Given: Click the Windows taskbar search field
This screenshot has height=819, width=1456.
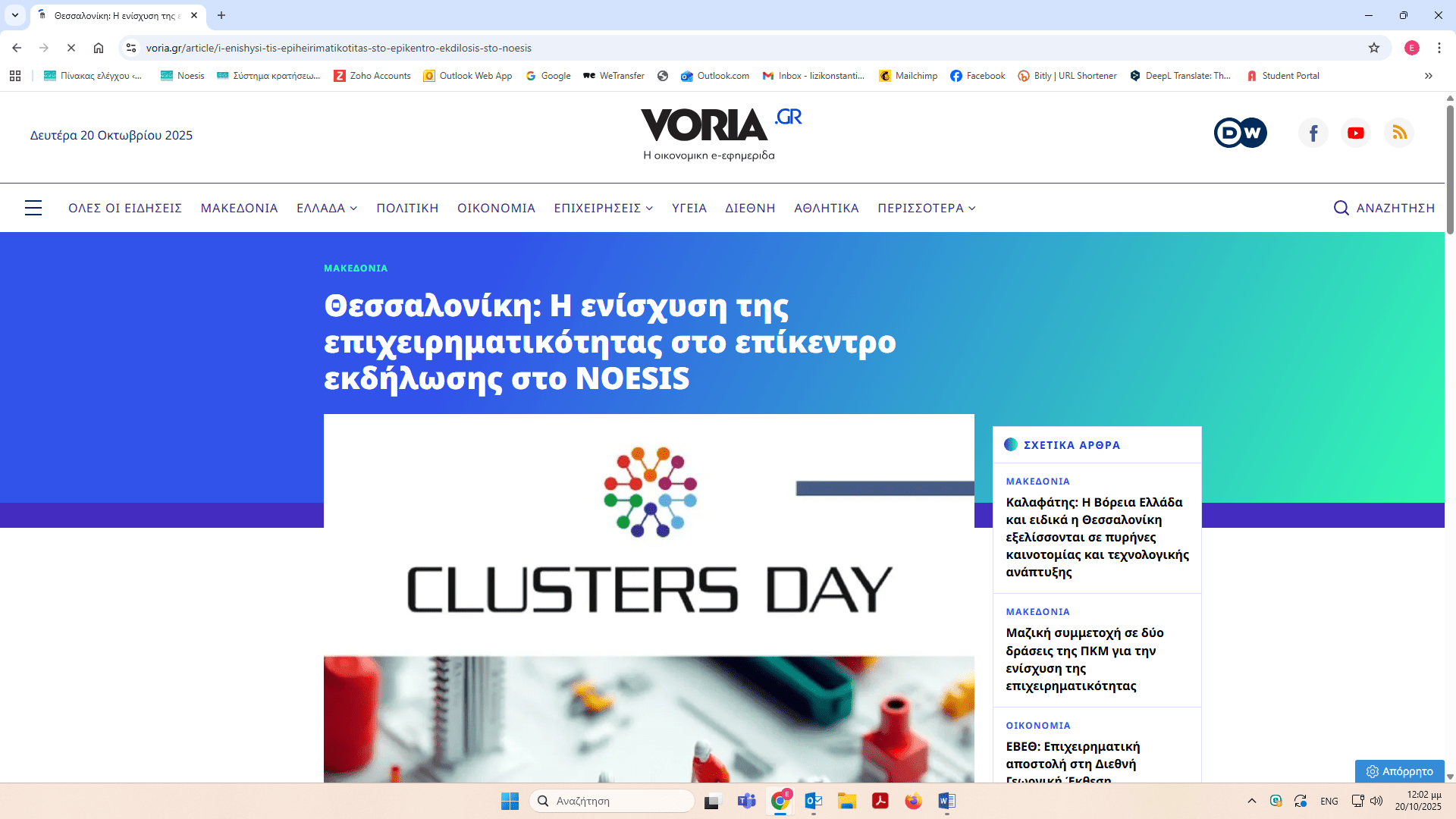Looking at the screenshot, I should (x=612, y=801).
